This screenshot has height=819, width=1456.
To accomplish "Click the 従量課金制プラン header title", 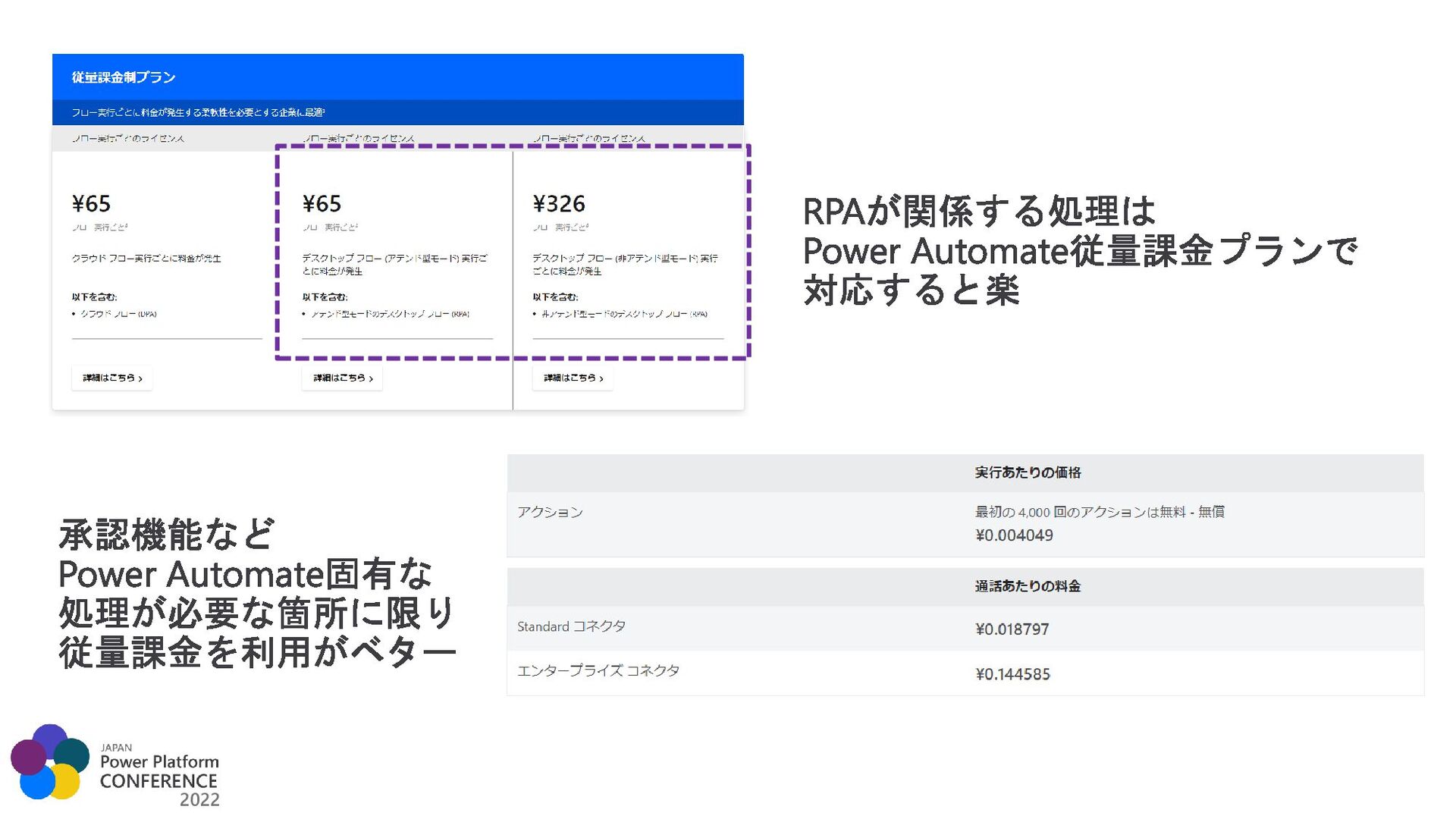I will 124,77.
